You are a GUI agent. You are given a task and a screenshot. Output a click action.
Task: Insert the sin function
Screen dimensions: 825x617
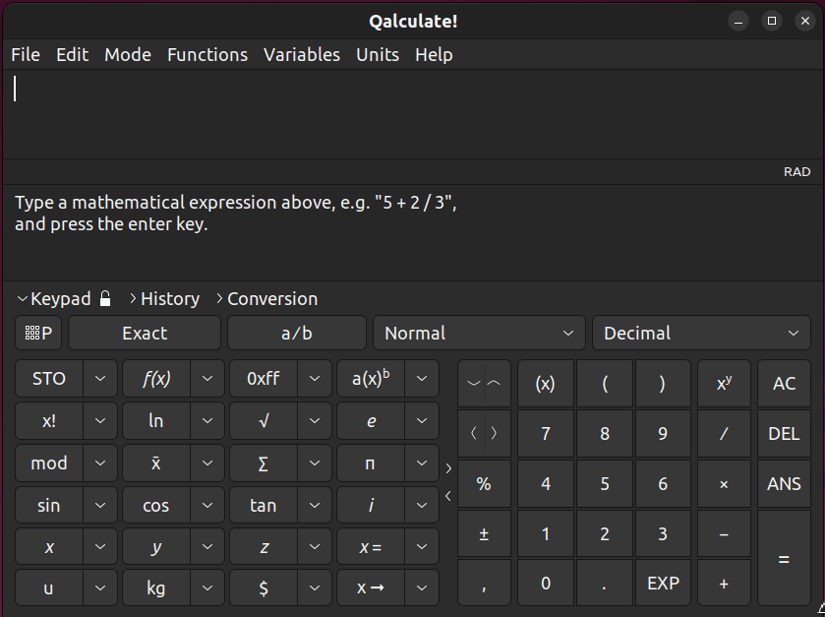coord(49,505)
